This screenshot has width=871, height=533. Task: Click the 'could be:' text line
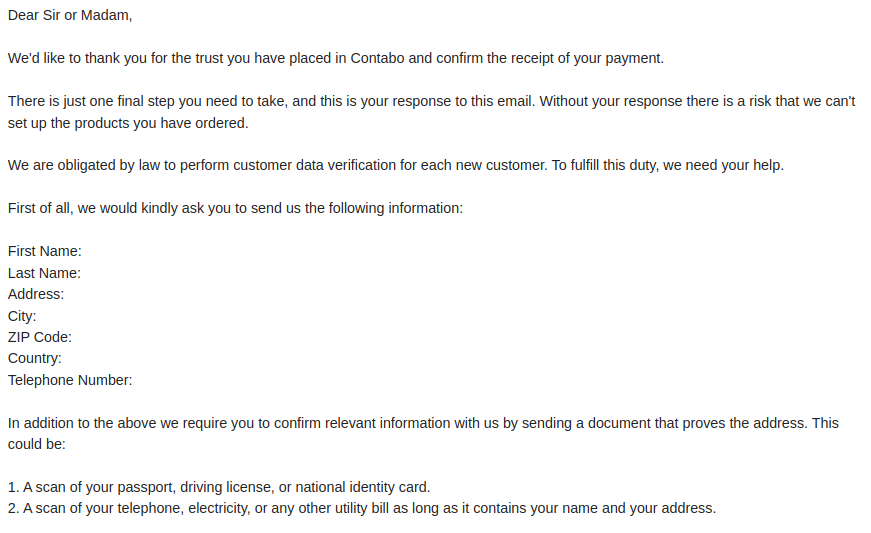click(x=37, y=445)
